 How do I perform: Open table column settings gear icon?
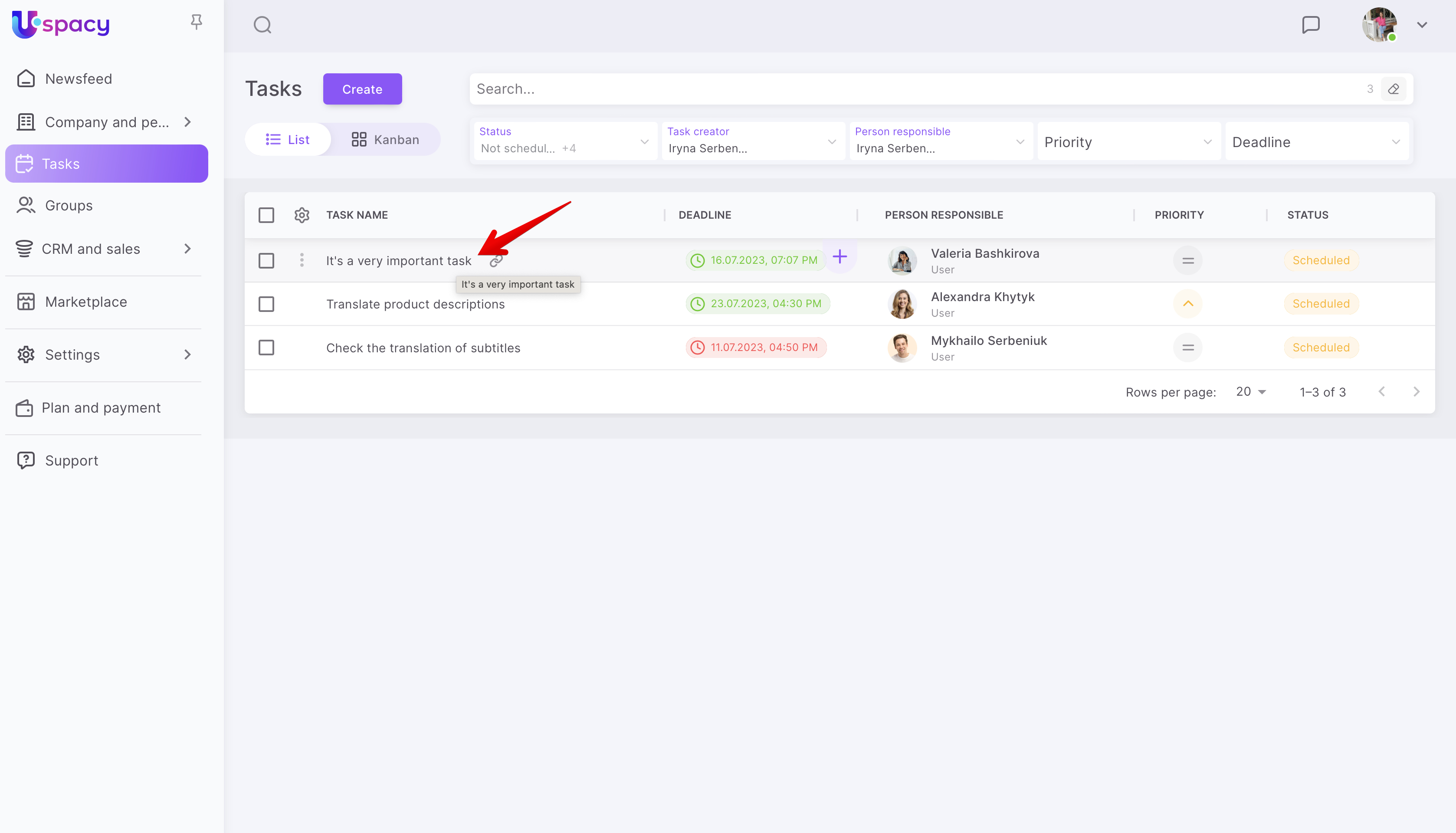[x=302, y=215]
